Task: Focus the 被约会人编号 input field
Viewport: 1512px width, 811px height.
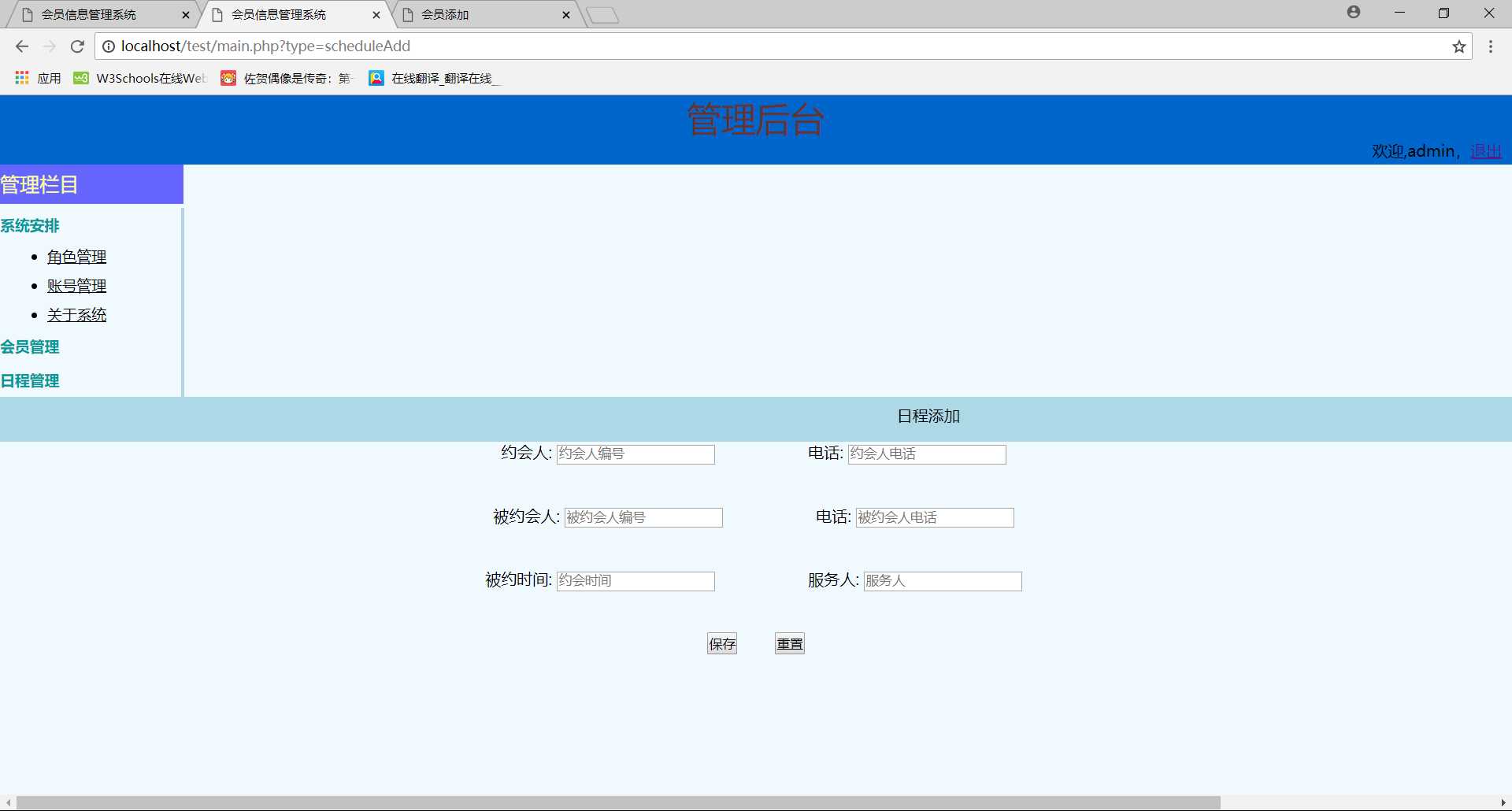Action: (x=643, y=518)
